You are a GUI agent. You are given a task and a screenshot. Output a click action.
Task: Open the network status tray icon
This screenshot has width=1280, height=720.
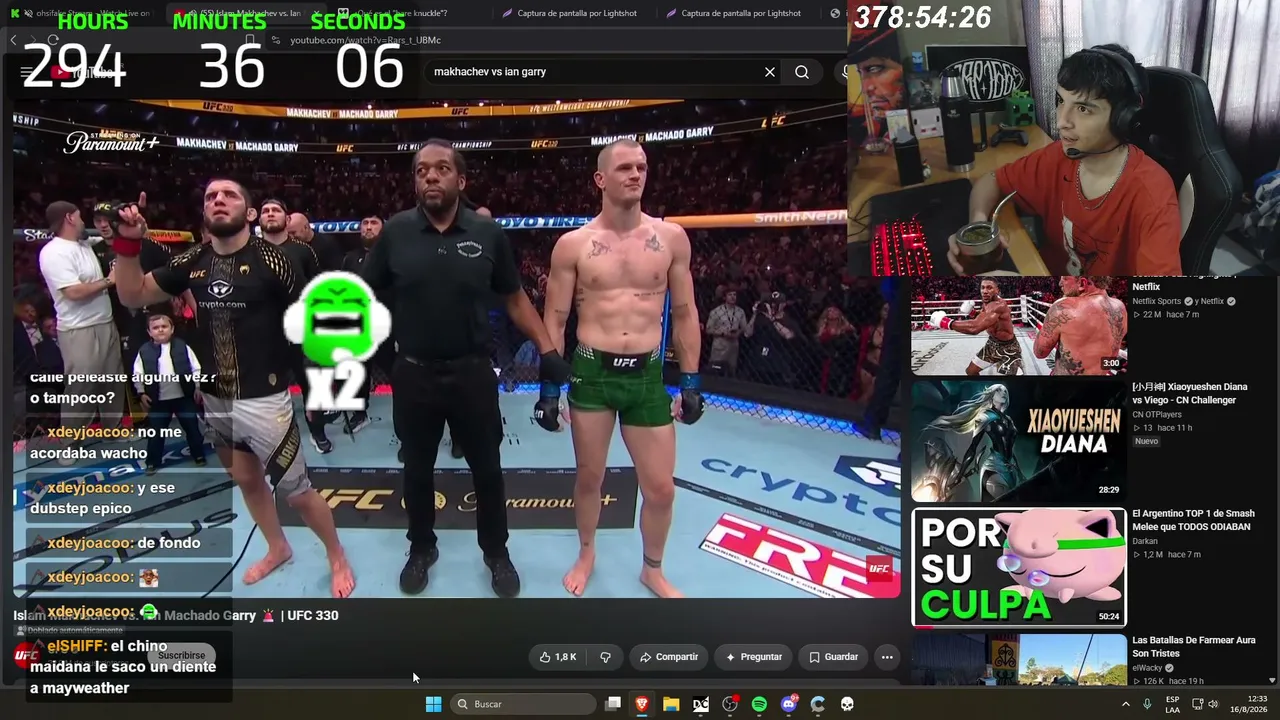1197,704
